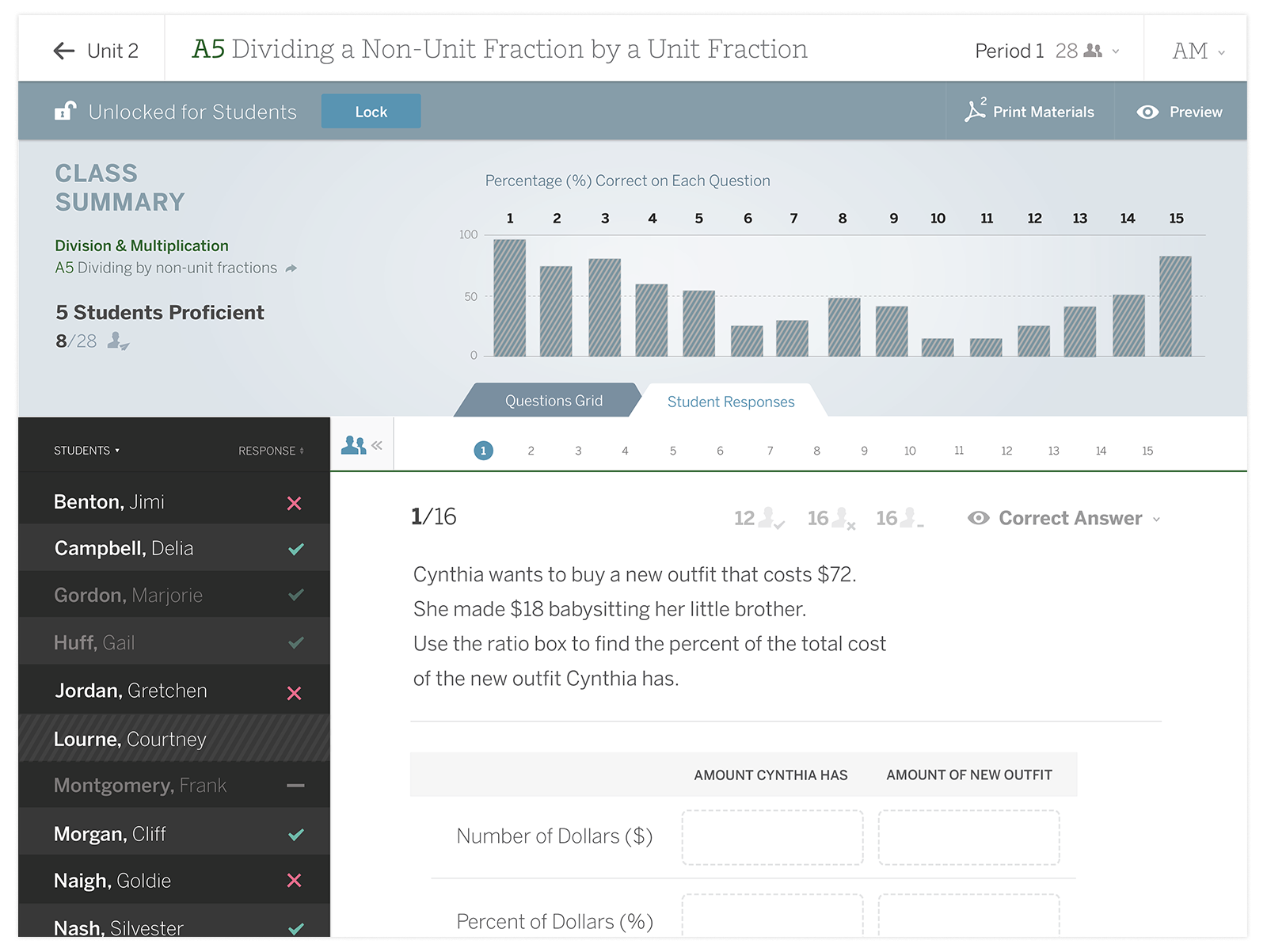This screenshot has height=952, width=1267.
Task: Collapse the students panel with the people icon
Action: 362,445
